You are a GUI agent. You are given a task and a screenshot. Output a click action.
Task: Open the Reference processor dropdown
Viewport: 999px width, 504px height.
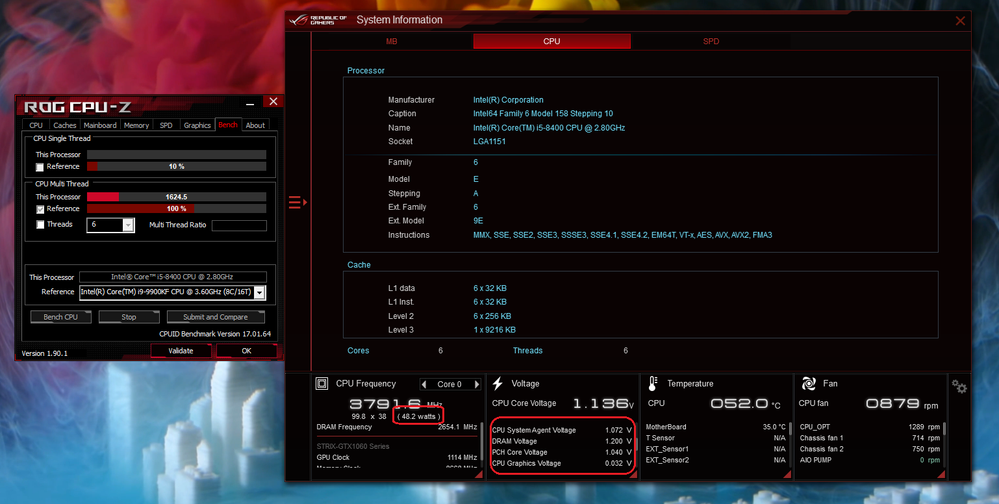pyautogui.click(x=259, y=292)
